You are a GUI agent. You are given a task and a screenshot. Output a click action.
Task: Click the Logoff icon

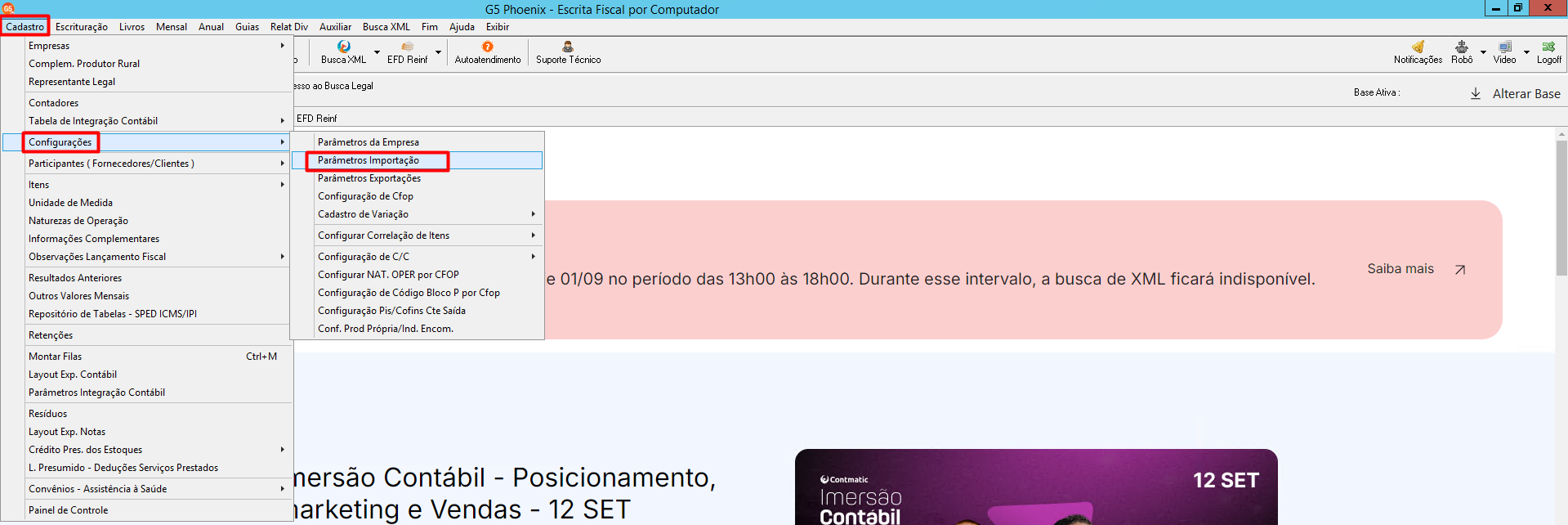[1548, 47]
